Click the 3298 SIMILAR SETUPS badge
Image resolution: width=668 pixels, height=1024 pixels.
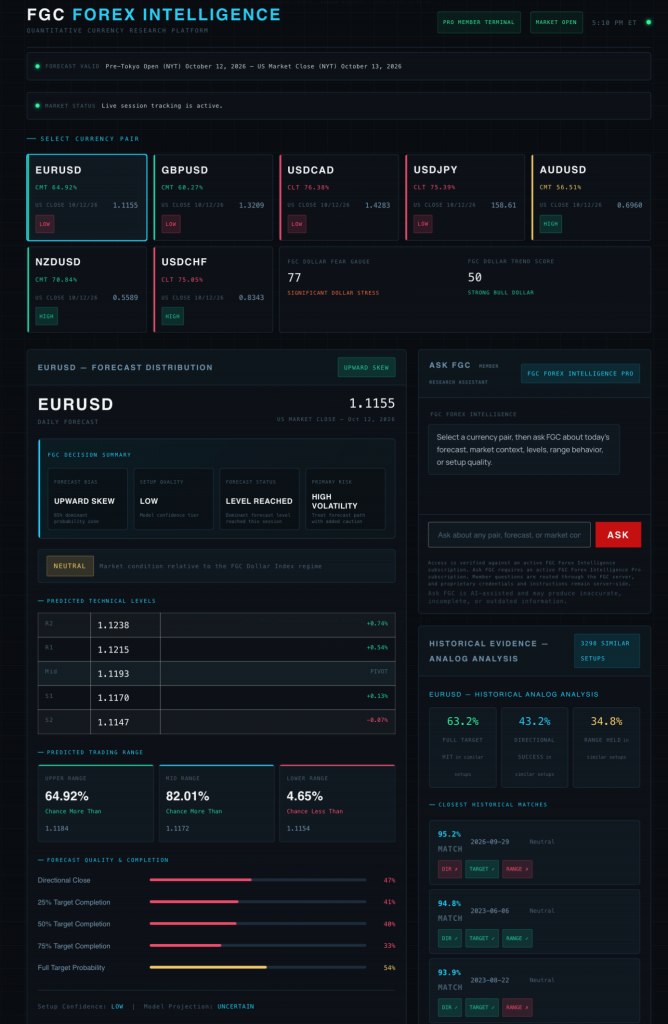coord(607,650)
